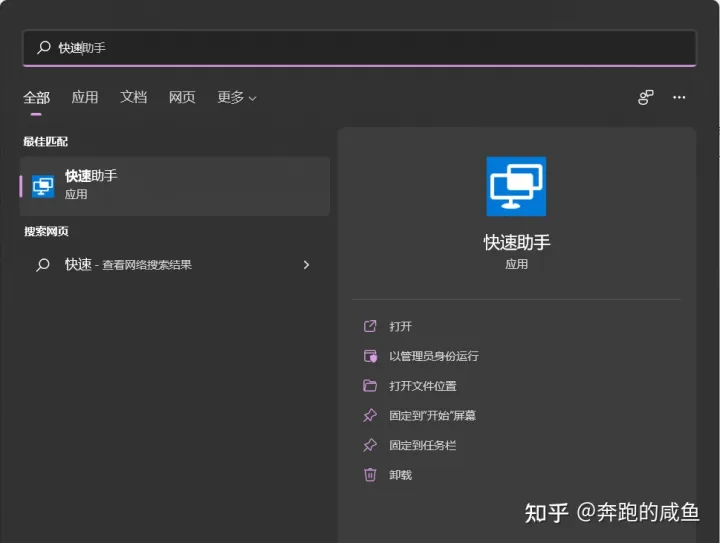Click the magnifier icon beside 快速 web result
The height and width of the screenshot is (543, 720).
tap(43, 265)
